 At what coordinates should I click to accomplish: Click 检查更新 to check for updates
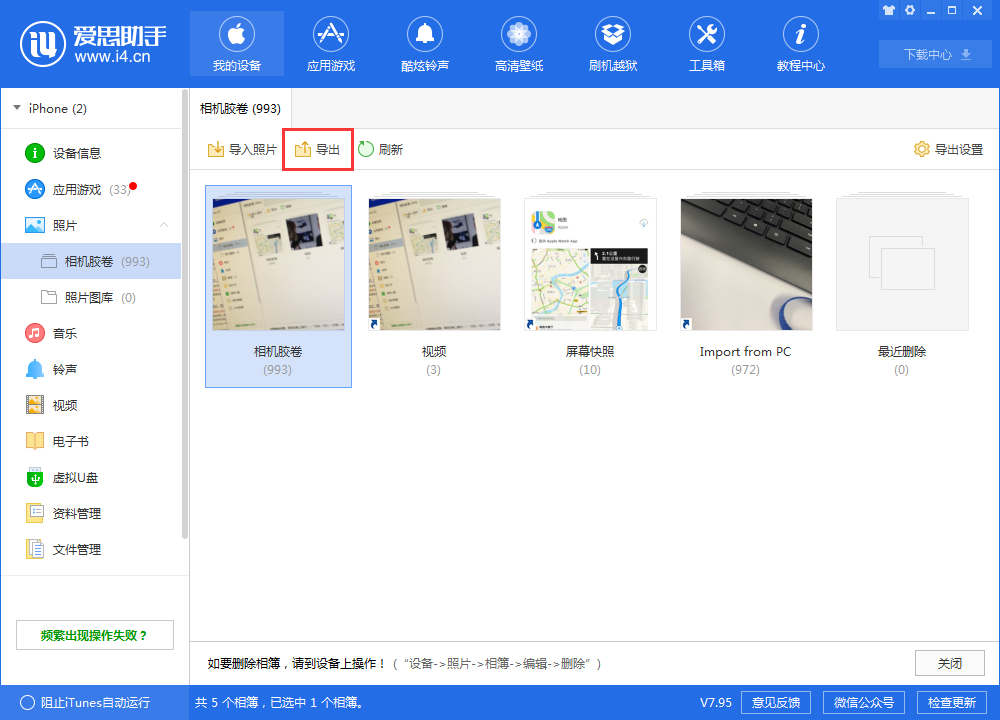pyautogui.click(x=951, y=702)
